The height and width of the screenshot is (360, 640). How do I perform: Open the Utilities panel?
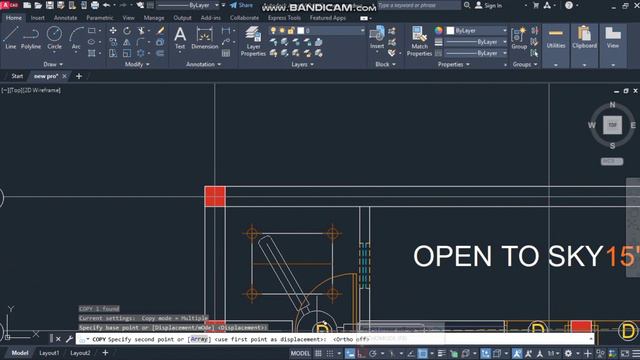556,45
